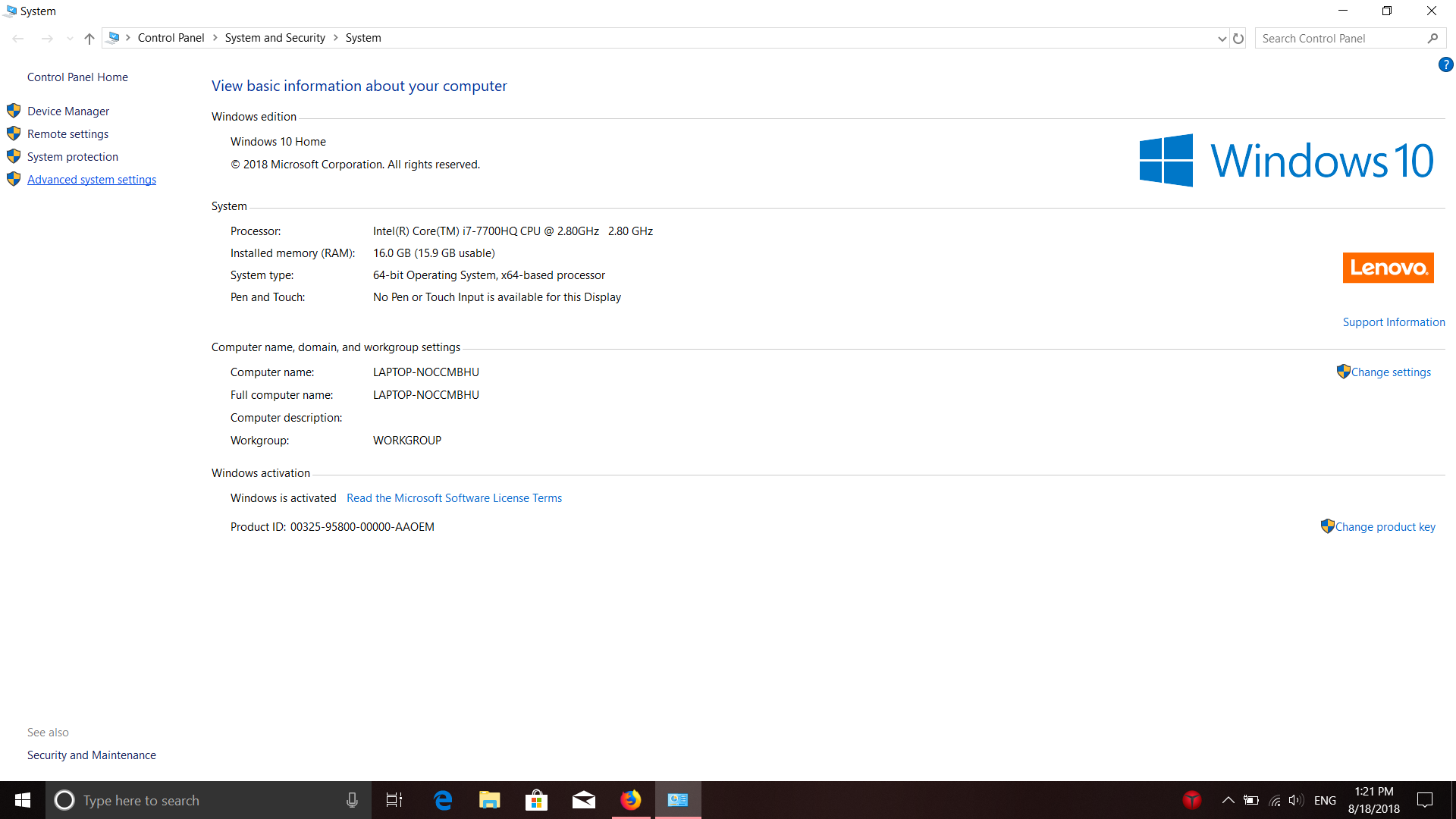Open File Explorer from taskbar

pos(489,800)
